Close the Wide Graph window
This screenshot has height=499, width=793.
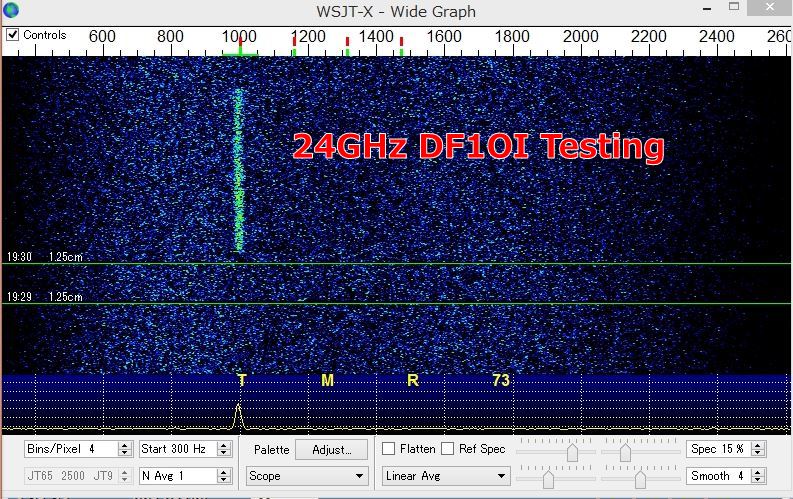click(x=770, y=7)
